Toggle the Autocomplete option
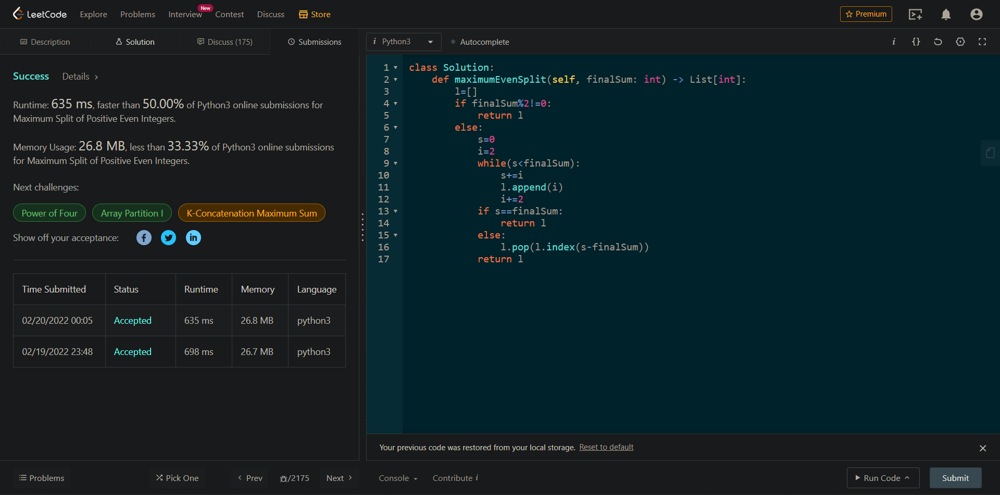Screen dimensions: 1000x495 (480, 42)
